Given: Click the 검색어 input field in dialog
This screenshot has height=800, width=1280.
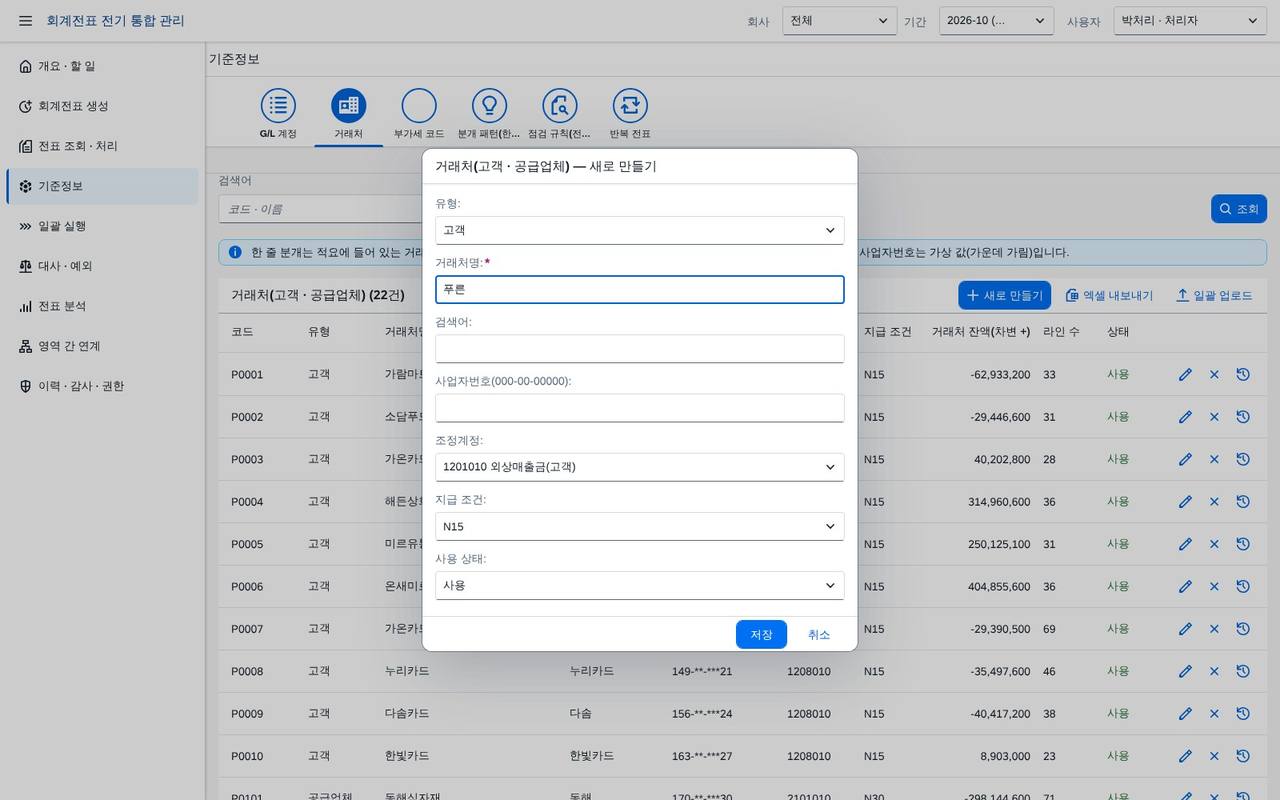Looking at the screenshot, I should click(640, 349).
